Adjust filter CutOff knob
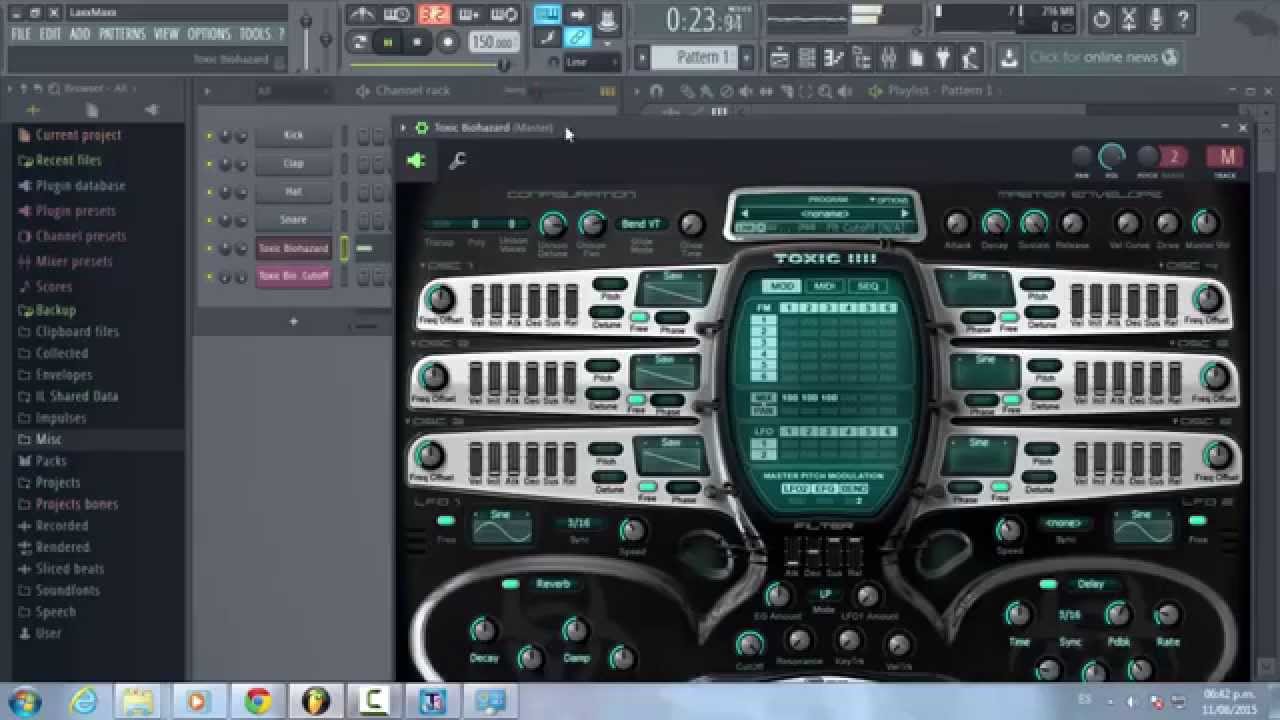 (749, 643)
